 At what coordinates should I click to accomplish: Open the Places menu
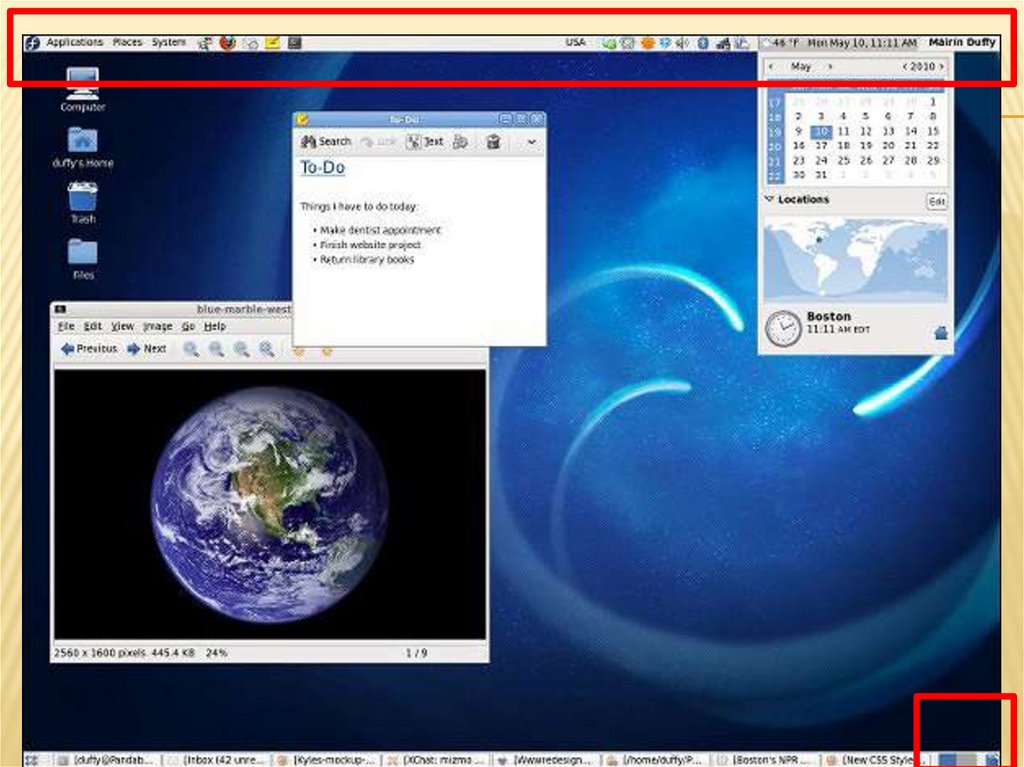[127, 42]
